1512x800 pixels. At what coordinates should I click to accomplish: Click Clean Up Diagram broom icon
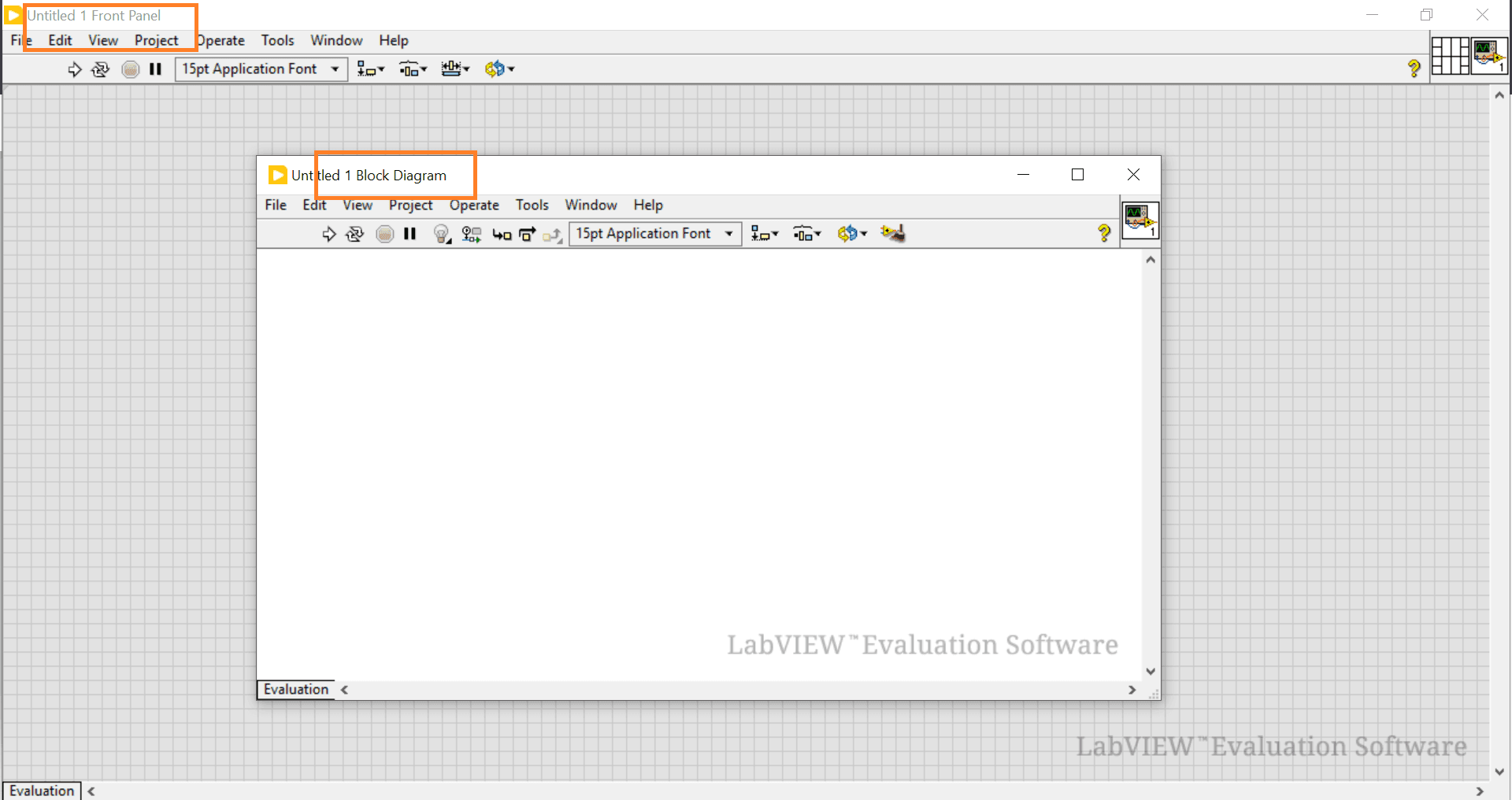893,234
